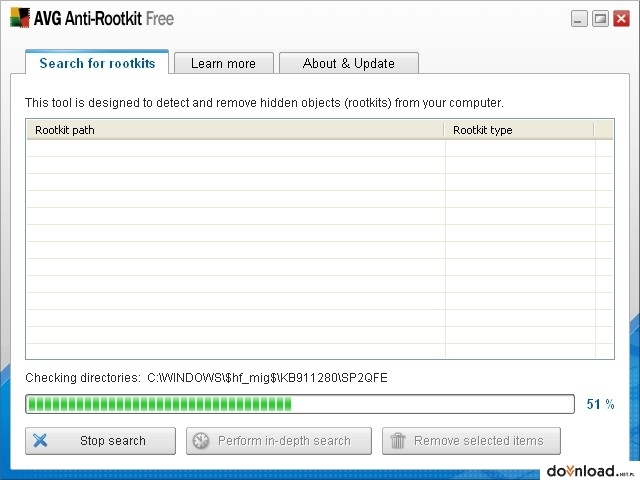Image resolution: width=640 pixels, height=480 pixels.
Task: Click Remove selected items text
Action: (479, 441)
